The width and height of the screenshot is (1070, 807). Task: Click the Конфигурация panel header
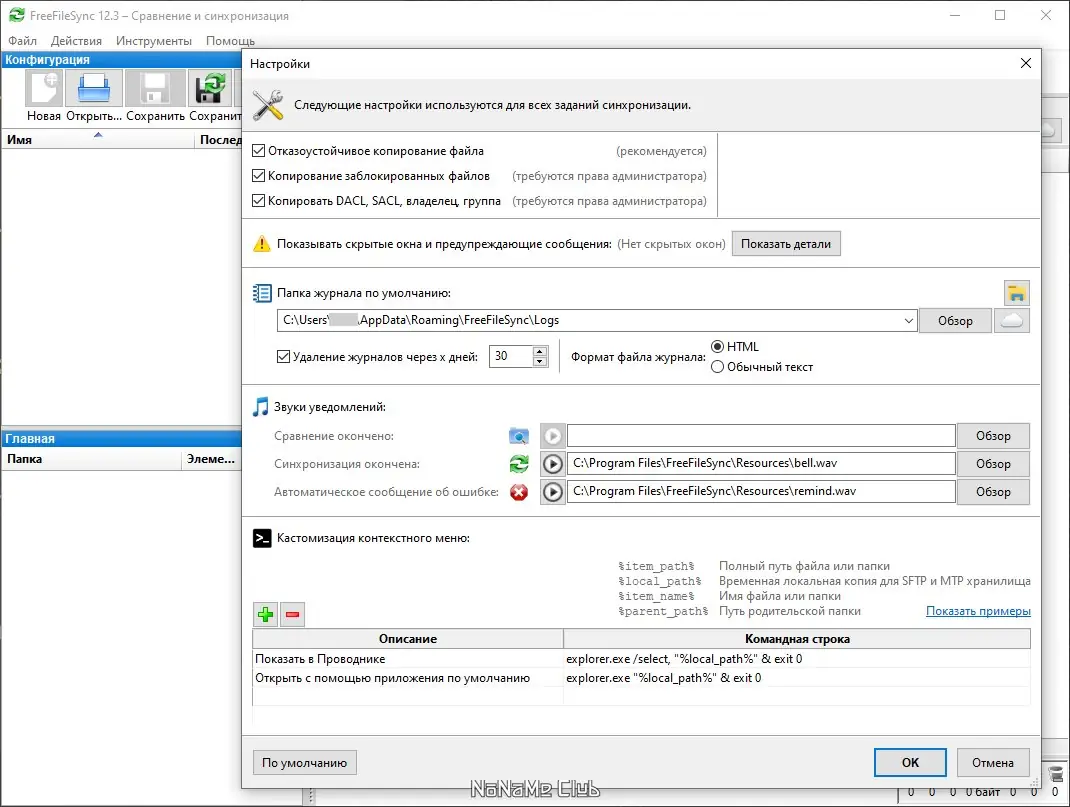tap(121, 60)
